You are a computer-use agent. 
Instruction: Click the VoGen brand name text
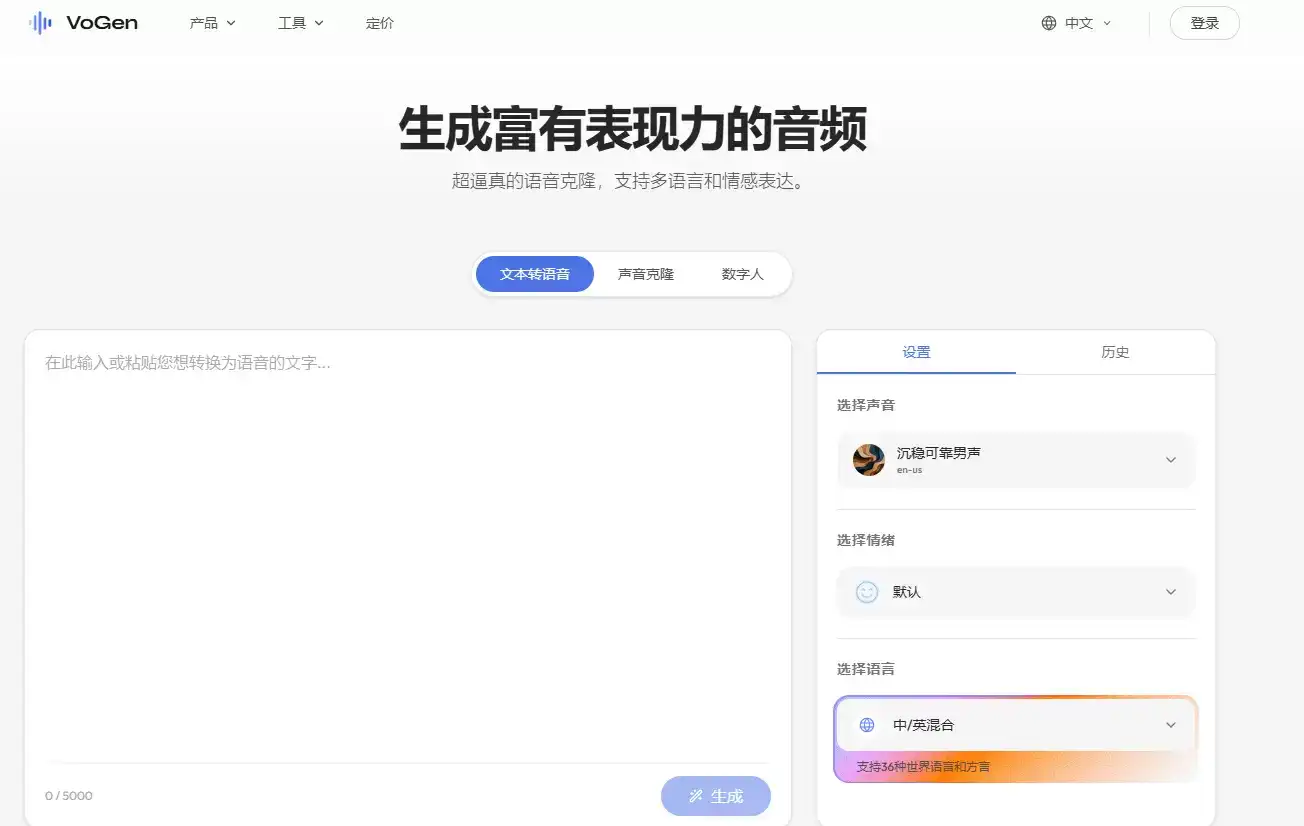pyautogui.click(x=102, y=23)
